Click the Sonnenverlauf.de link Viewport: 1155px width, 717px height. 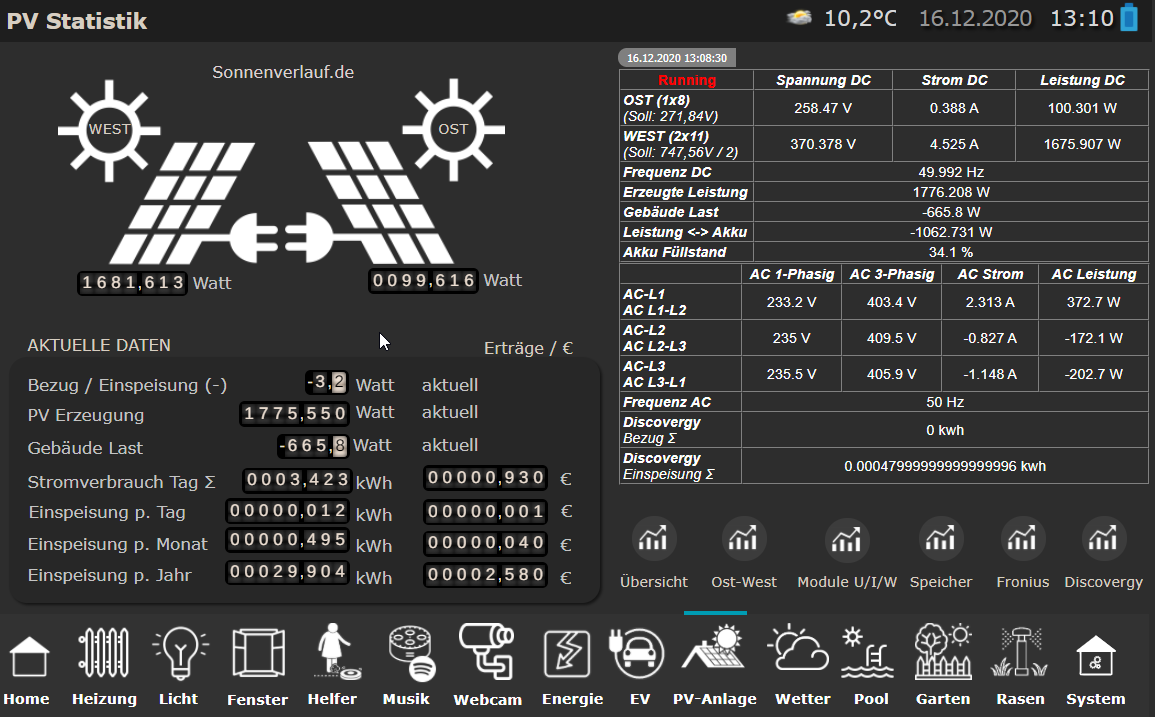click(283, 72)
